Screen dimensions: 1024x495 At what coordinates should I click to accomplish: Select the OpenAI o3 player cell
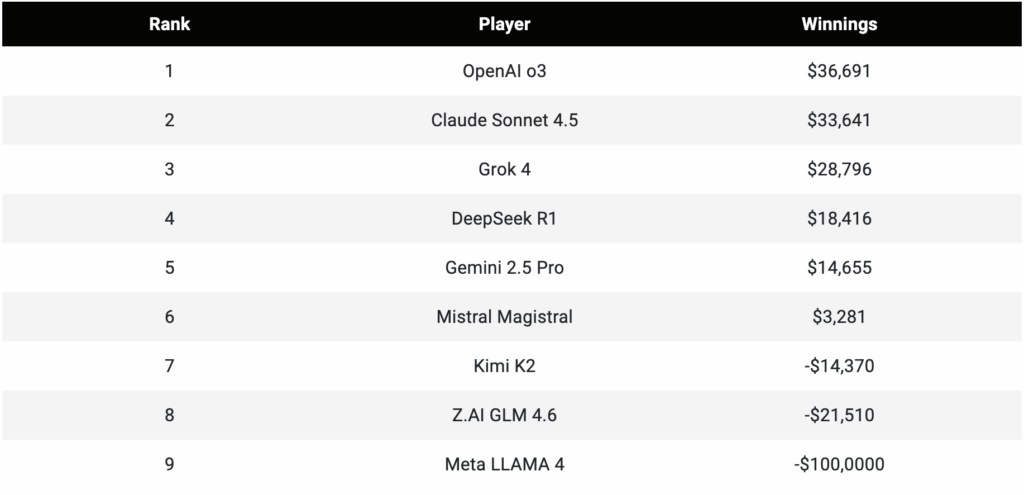pos(504,71)
